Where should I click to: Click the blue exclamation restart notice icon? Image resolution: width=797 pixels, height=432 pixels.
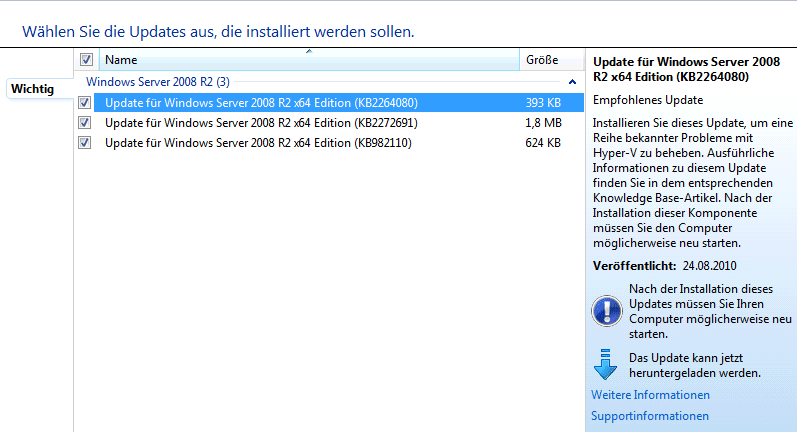[x=606, y=311]
